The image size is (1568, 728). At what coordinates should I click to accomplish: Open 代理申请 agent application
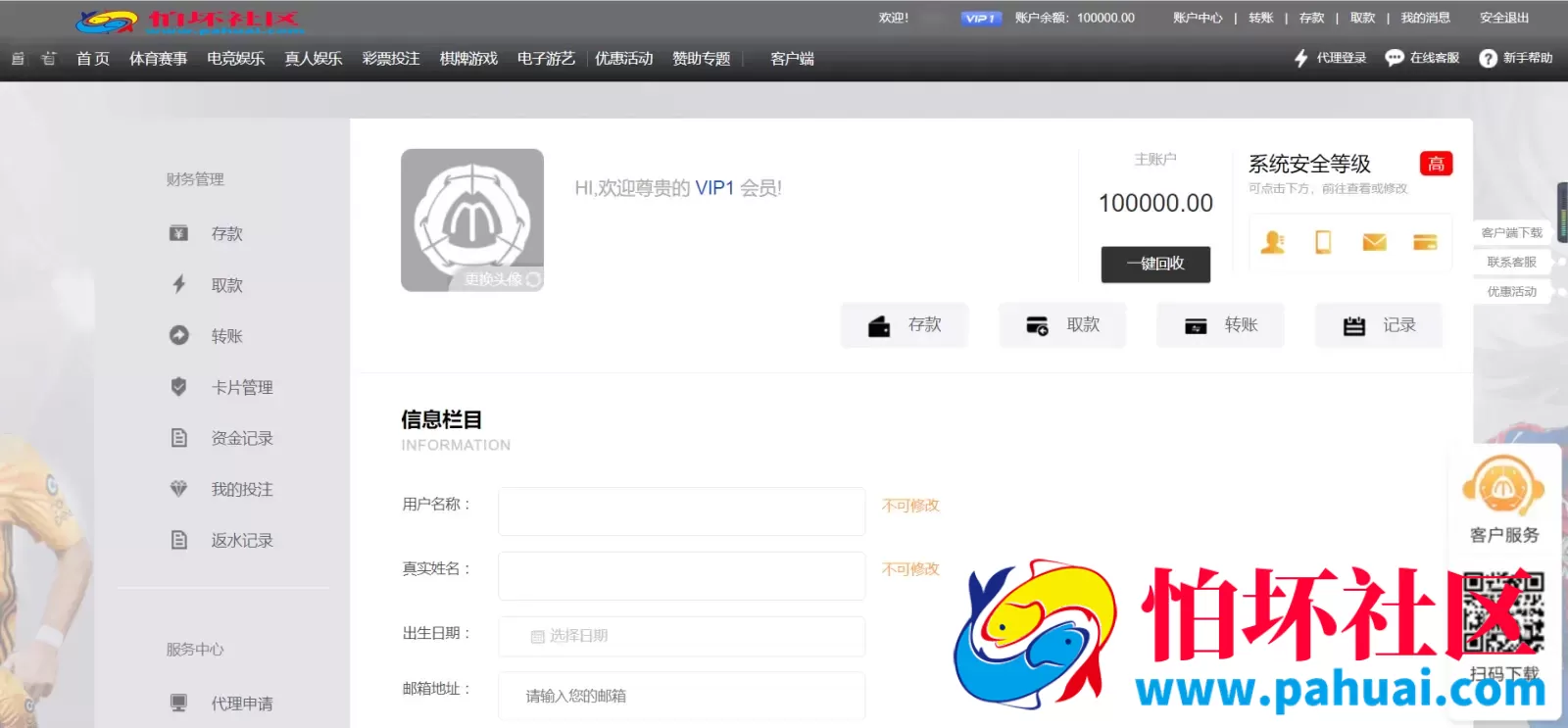click(221, 704)
